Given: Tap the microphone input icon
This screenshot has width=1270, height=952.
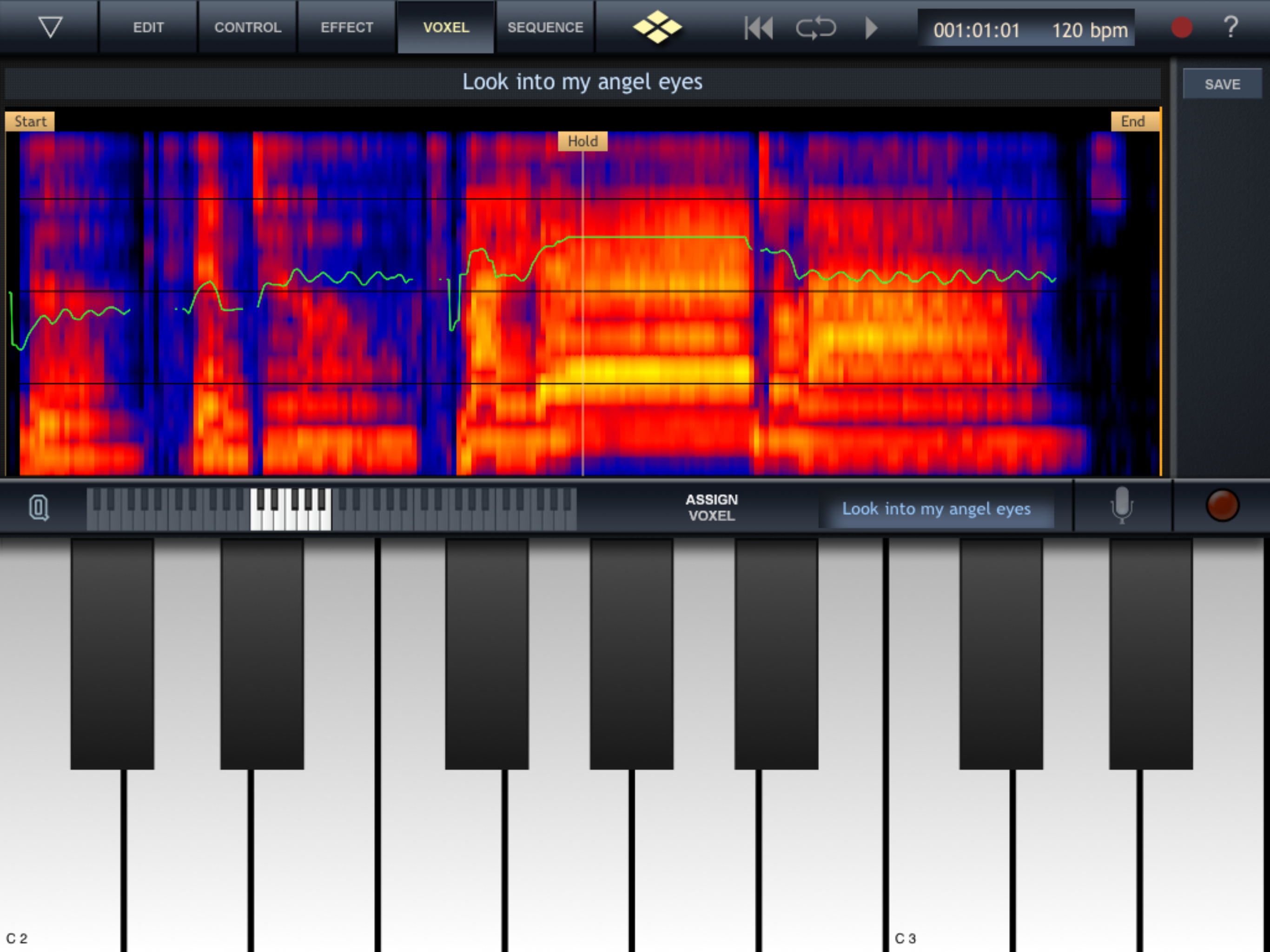Looking at the screenshot, I should click(1121, 506).
